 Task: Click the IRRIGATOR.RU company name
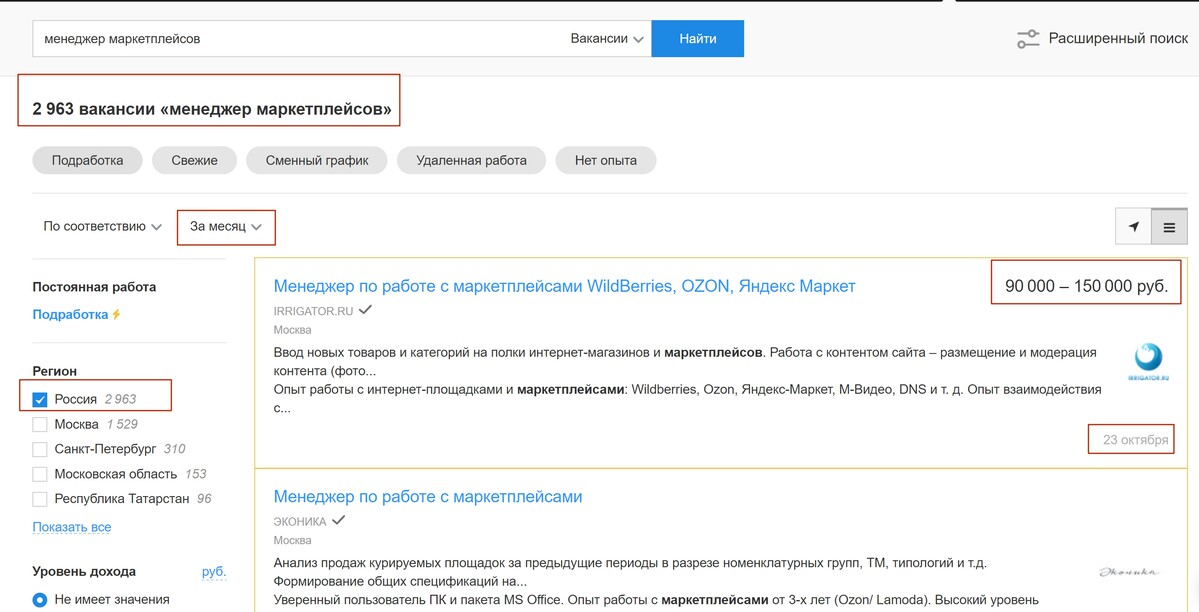pyautogui.click(x=314, y=311)
